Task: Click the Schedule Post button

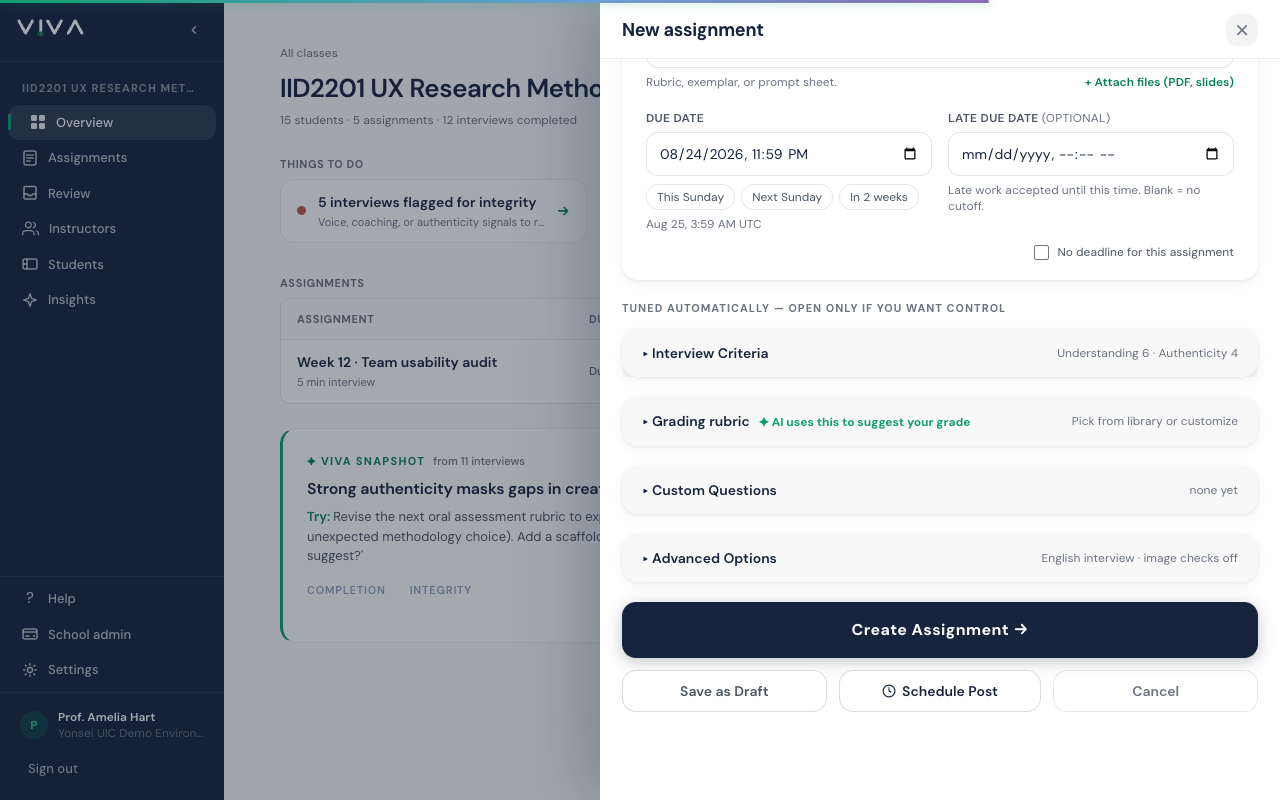Action: 940,691
